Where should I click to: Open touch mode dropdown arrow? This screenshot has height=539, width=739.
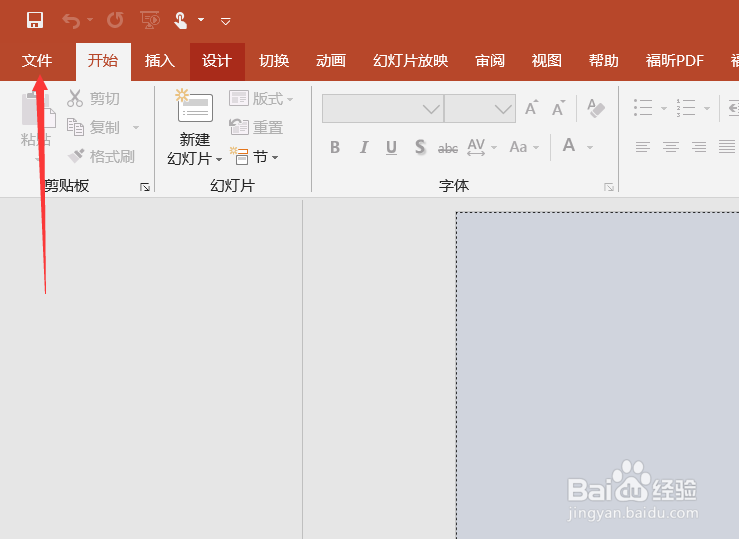(x=201, y=20)
